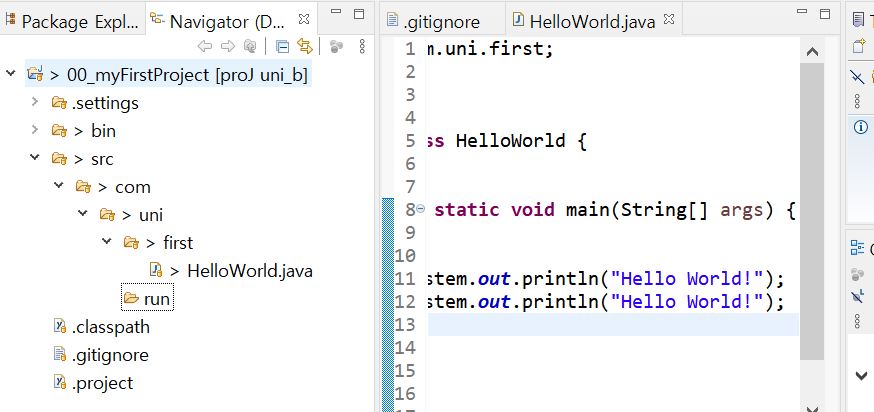The width and height of the screenshot is (874, 412).
Task: Collapse the first folder
Action: [106, 240]
